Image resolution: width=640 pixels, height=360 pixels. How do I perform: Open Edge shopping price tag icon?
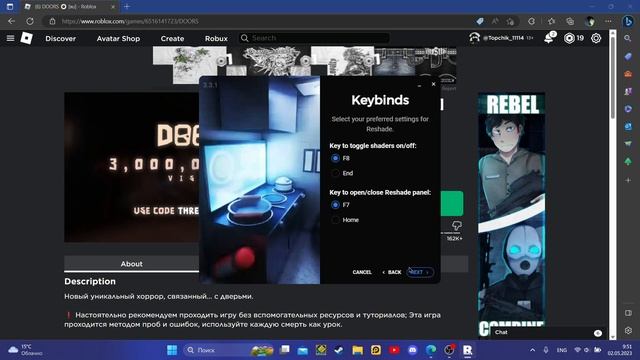[480, 21]
